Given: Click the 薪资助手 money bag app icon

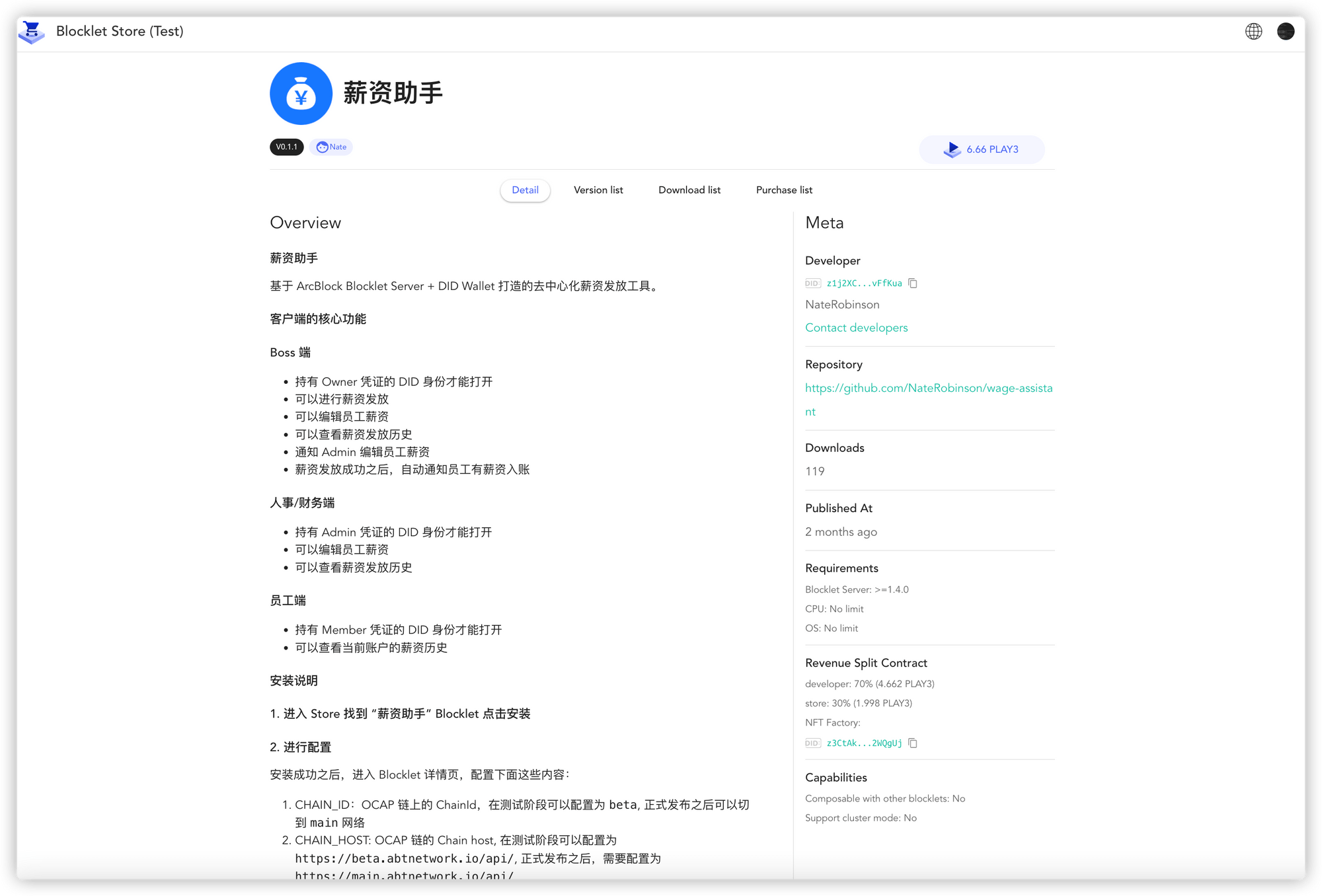Looking at the screenshot, I should (301, 94).
